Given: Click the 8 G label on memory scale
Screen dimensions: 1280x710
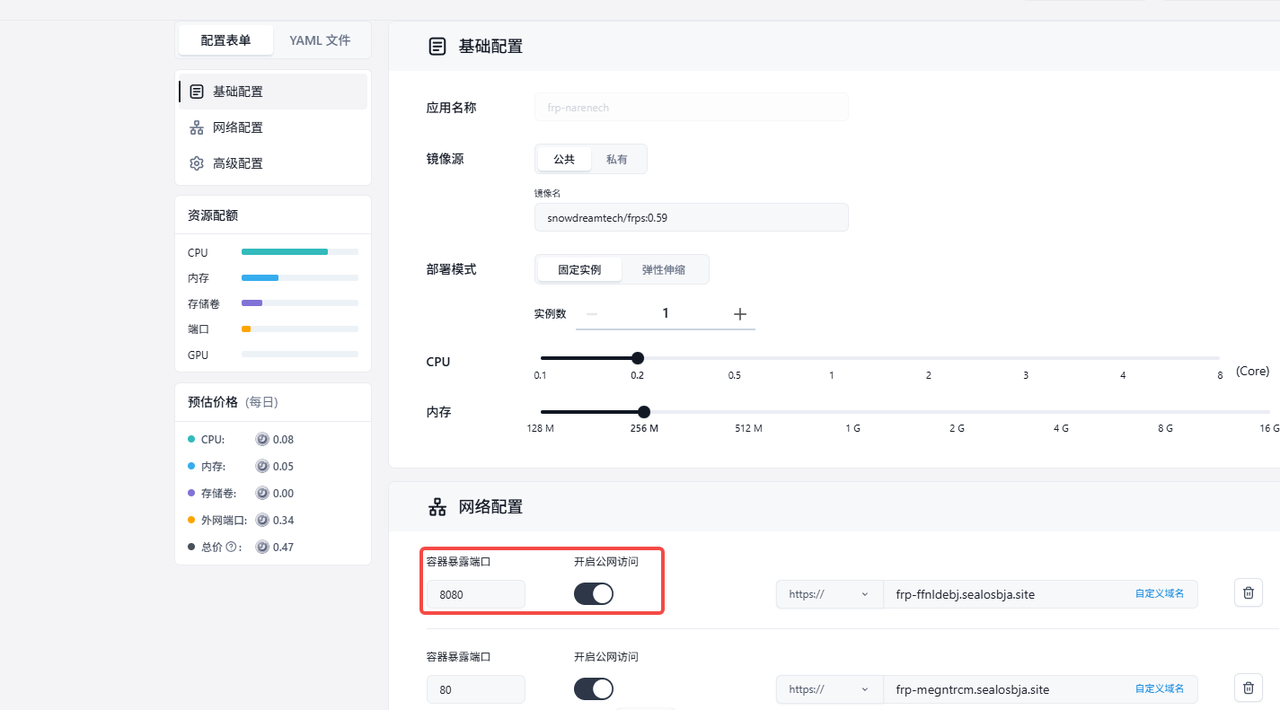Looking at the screenshot, I should point(1165,428).
